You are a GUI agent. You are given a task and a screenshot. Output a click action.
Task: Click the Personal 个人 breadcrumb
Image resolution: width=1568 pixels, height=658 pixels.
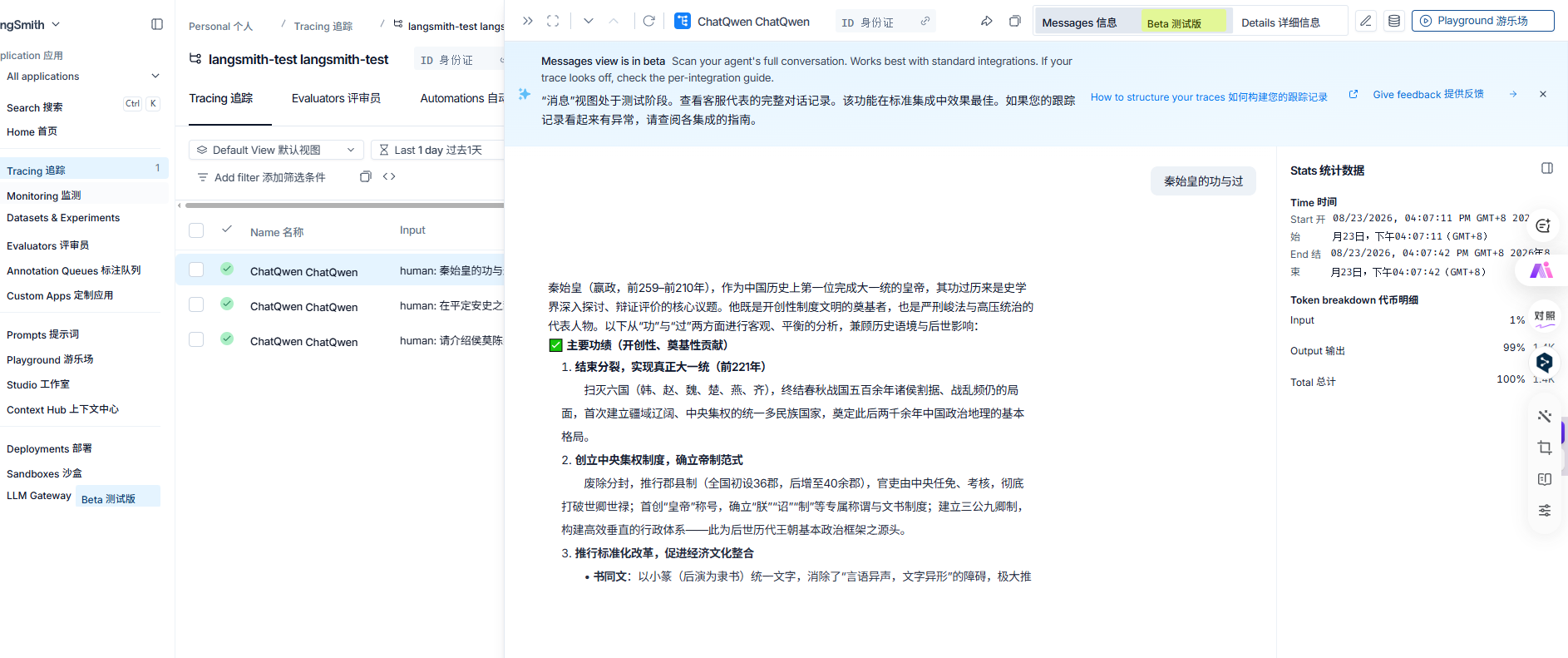click(220, 27)
